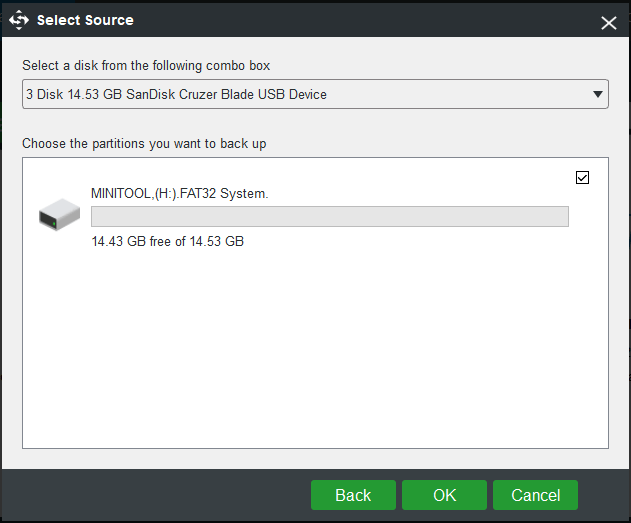
Task: Confirm the selection with OK
Action: (x=444, y=495)
